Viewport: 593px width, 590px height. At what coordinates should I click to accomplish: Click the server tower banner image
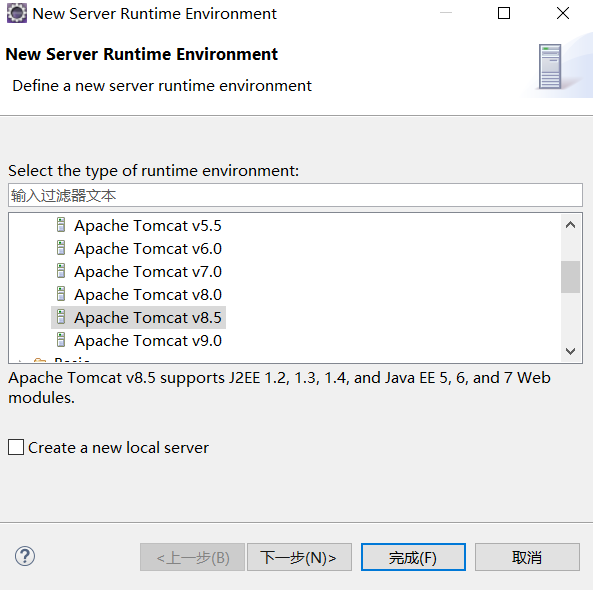click(550, 67)
